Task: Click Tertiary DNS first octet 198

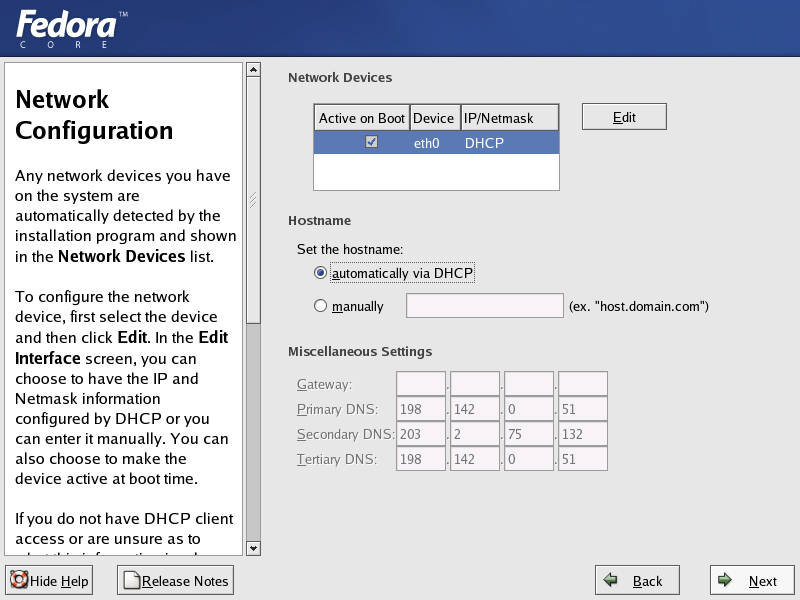Action: 421,459
